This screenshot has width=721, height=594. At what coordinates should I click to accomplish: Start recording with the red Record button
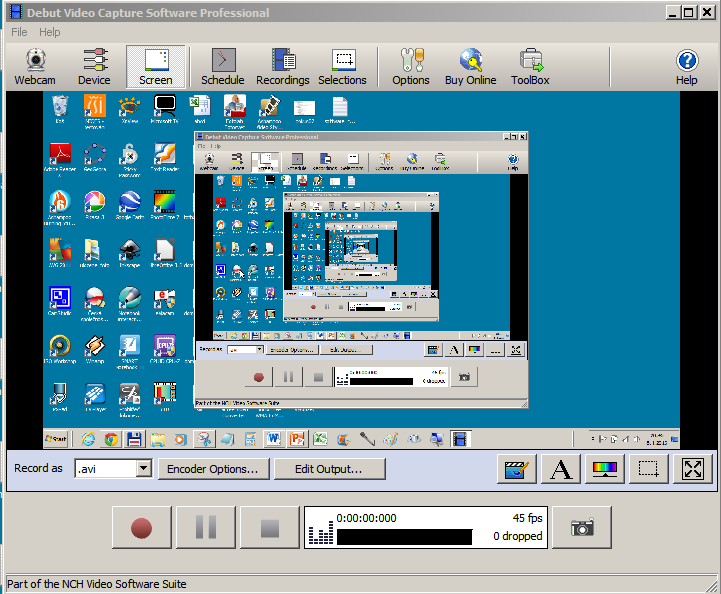[142, 527]
